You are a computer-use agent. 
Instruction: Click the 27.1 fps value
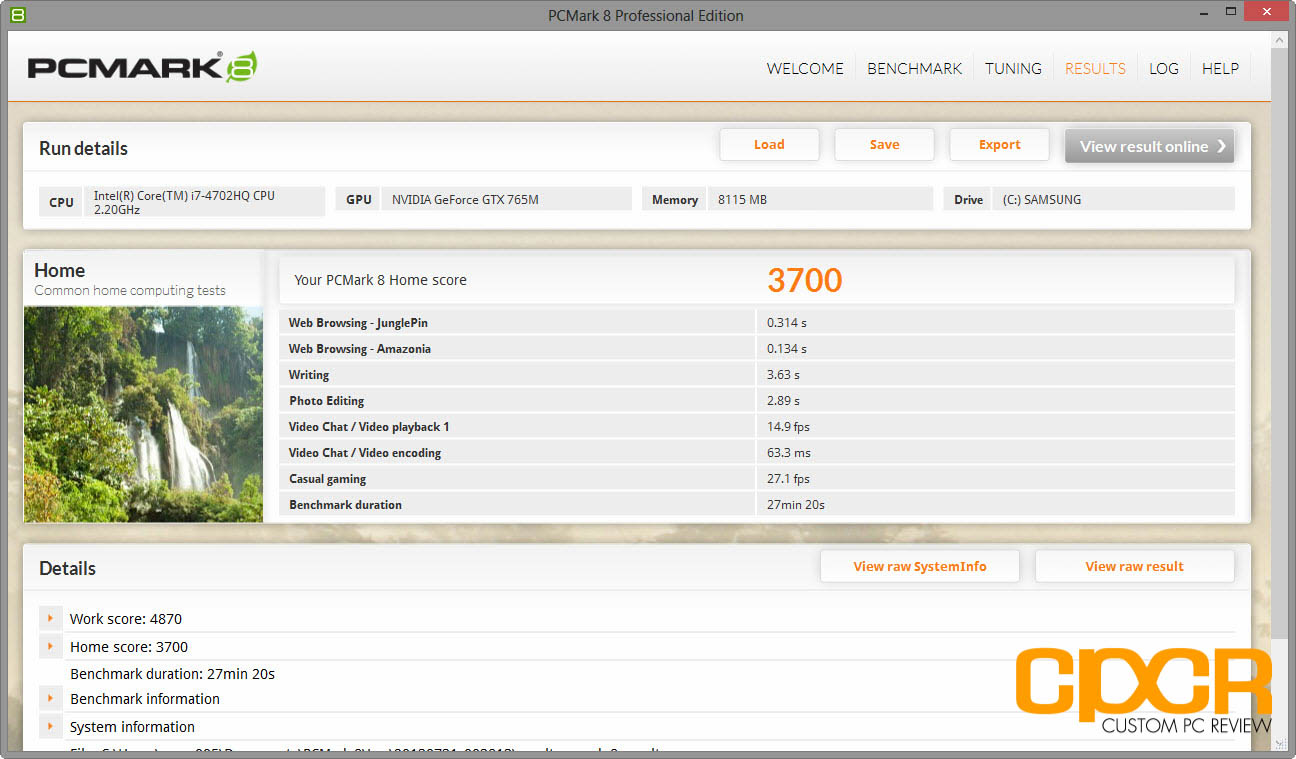[788, 479]
